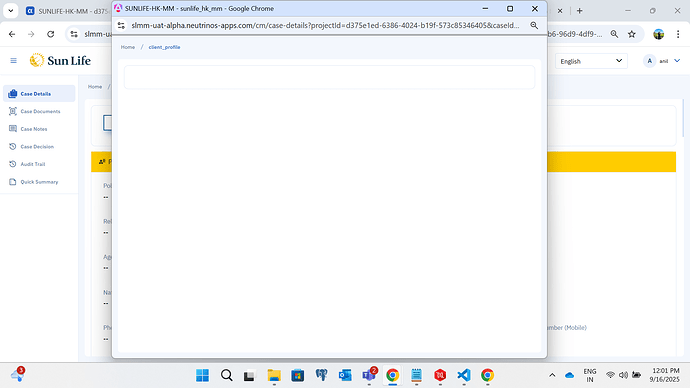The image size is (690, 388).
Task: Open Task View from the taskbar
Action: [x=250, y=375]
